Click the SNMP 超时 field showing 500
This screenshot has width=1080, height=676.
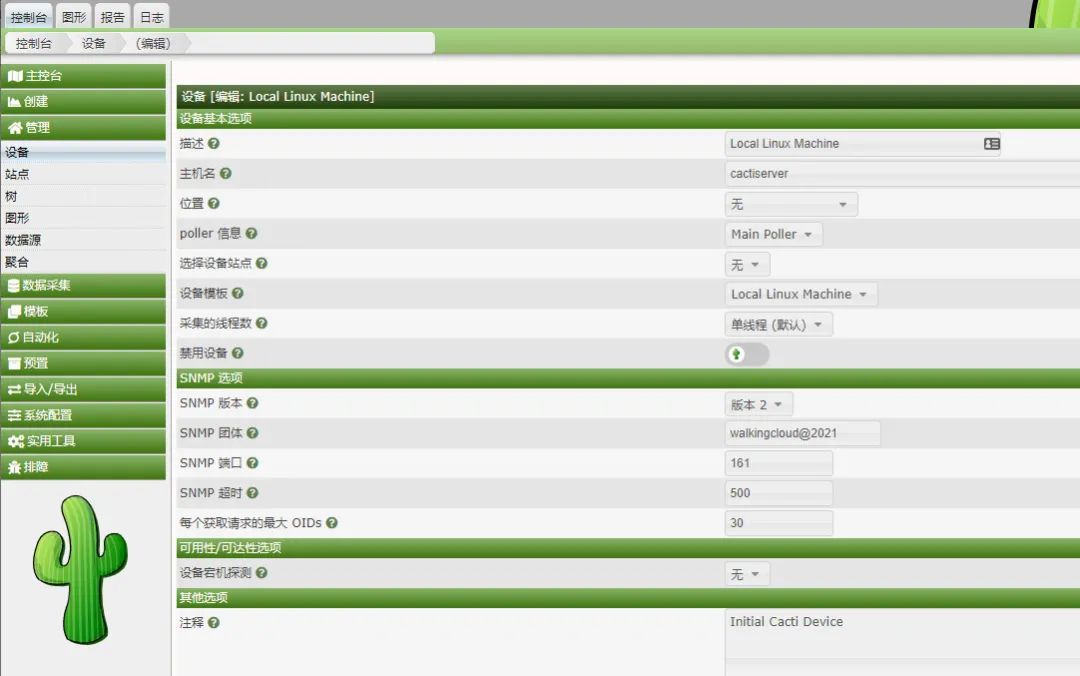tap(779, 493)
